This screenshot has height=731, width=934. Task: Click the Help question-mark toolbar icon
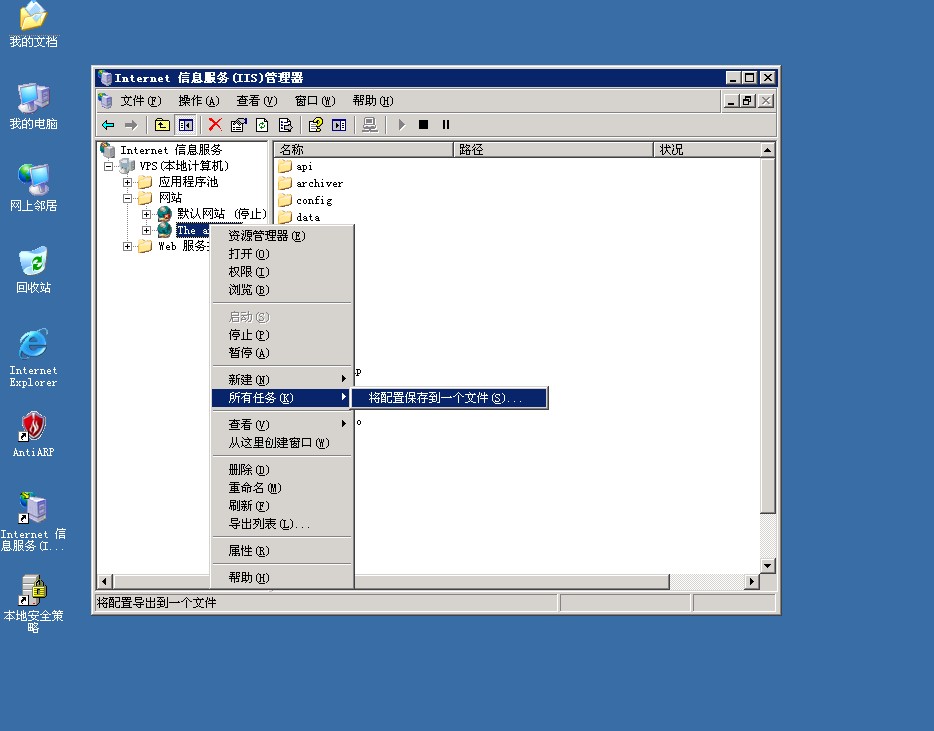(x=316, y=125)
